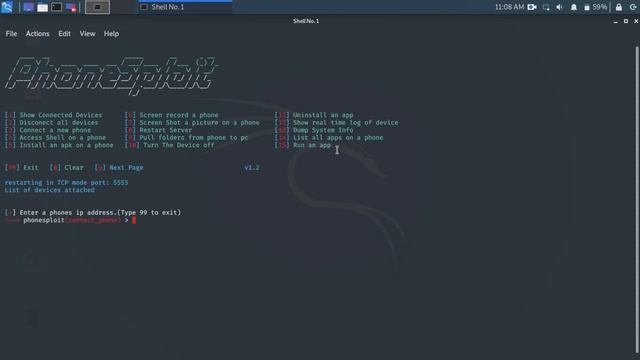The image size is (640, 360).
Task: Open the network connection tray icon
Action: point(546,7)
